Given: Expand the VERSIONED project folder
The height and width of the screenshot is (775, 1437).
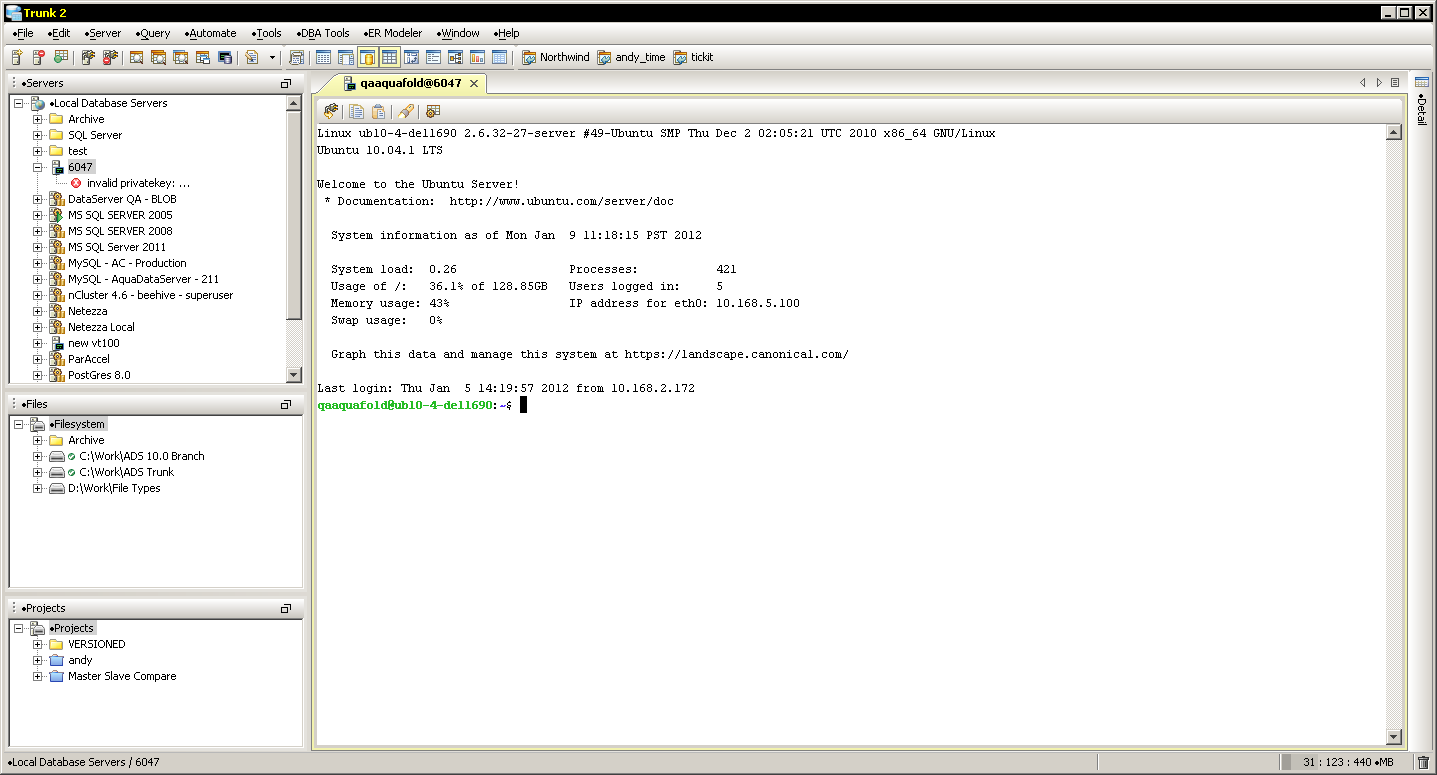Looking at the screenshot, I should (38, 644).
